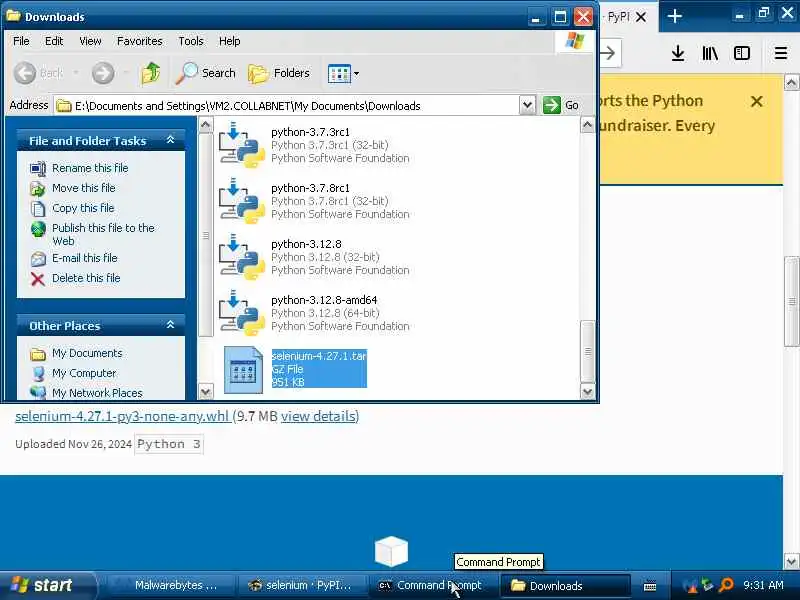The width and height of the screenshot is (800, 600).
Task: Click the task pane scroll up arrow
Action: 205,124
